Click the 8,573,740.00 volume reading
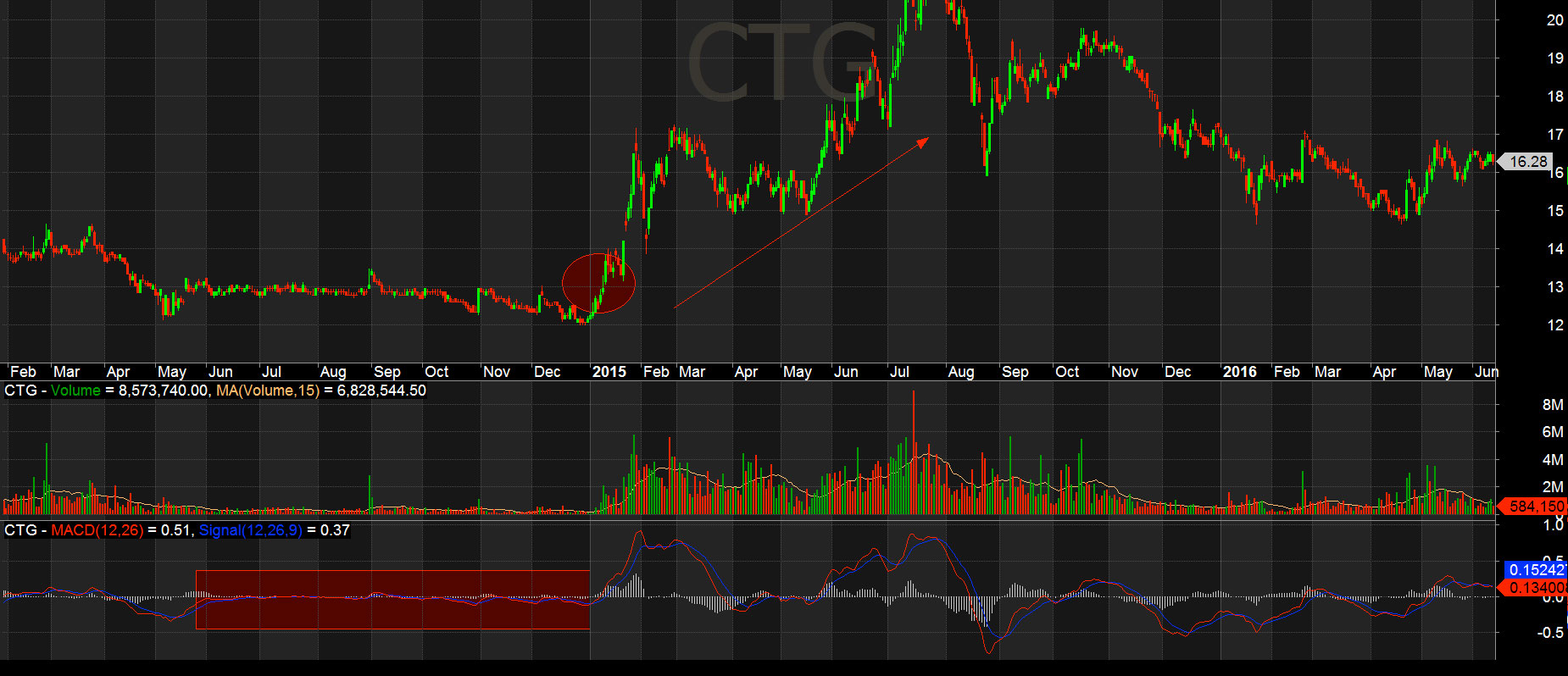Screen dimensions: 1568x676 [163, 391]
